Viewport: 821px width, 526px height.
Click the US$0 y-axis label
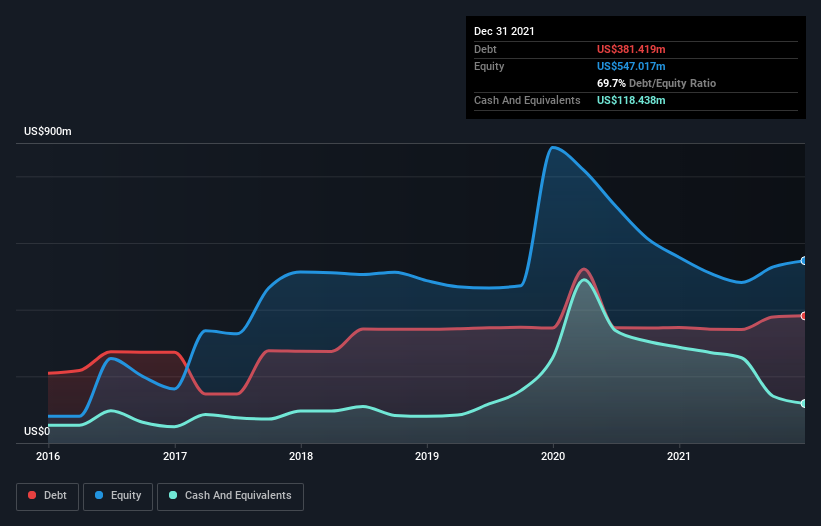pos(37,431)
